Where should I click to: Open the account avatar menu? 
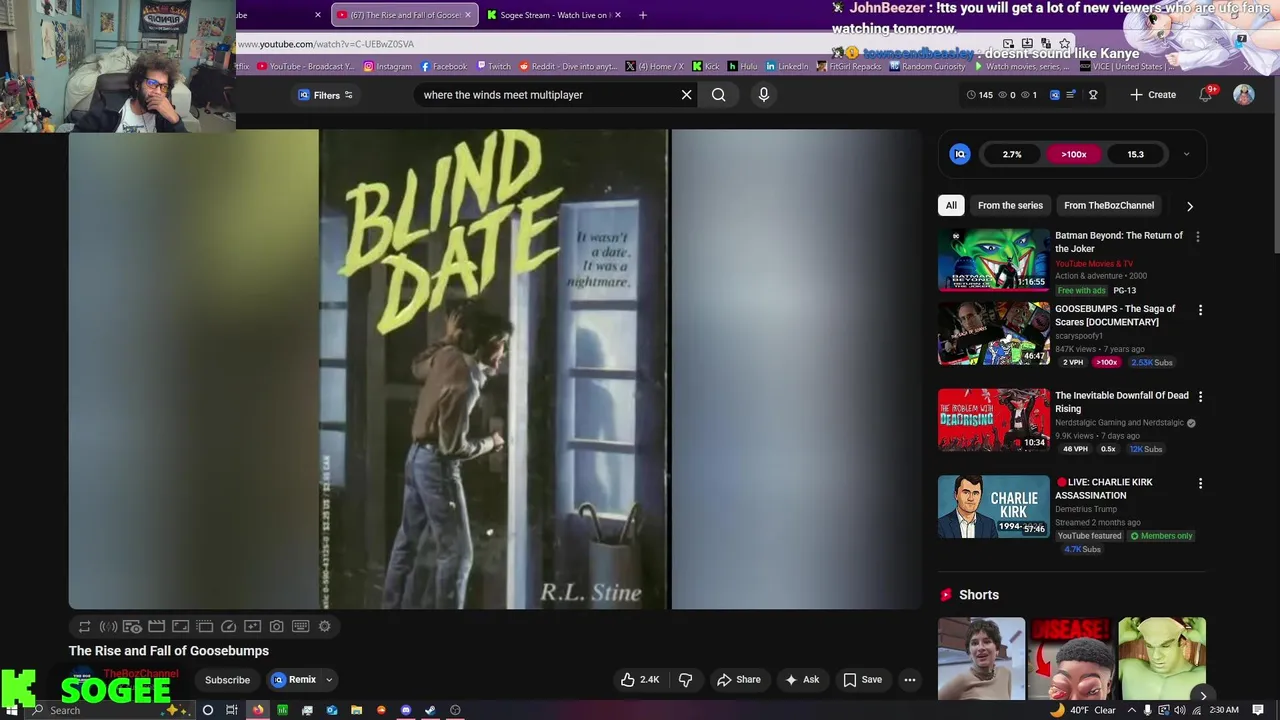pyautogui.click(x=1243, y=95)
